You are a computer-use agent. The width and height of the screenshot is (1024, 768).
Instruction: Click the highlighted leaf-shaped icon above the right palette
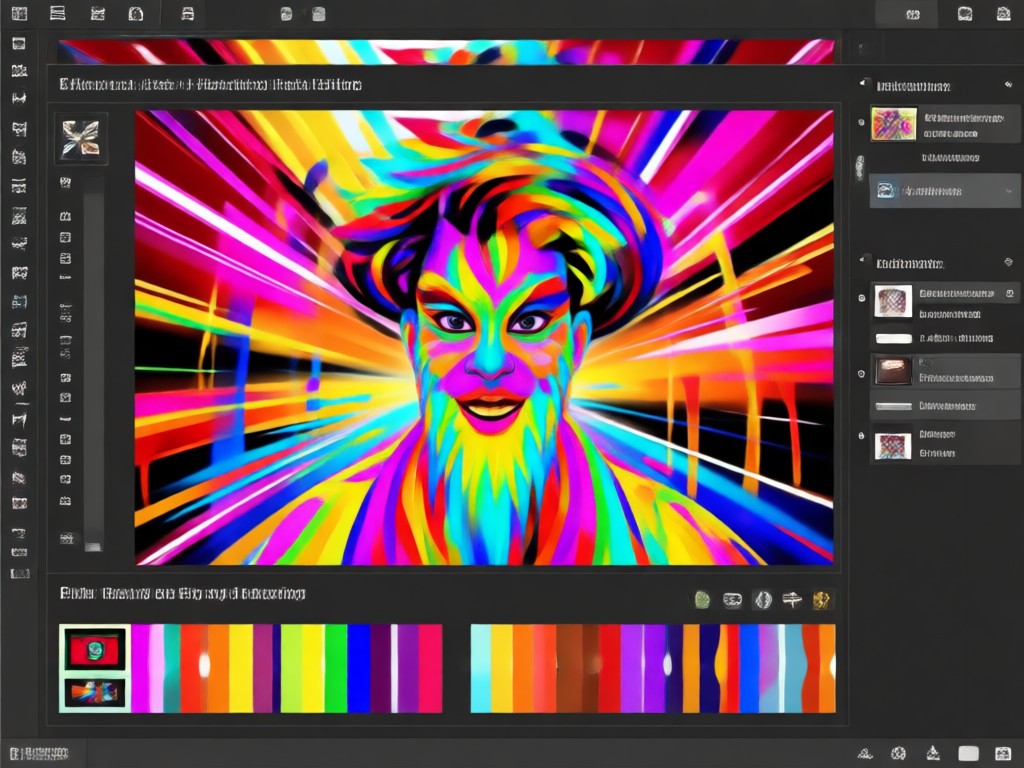point(763,600)
